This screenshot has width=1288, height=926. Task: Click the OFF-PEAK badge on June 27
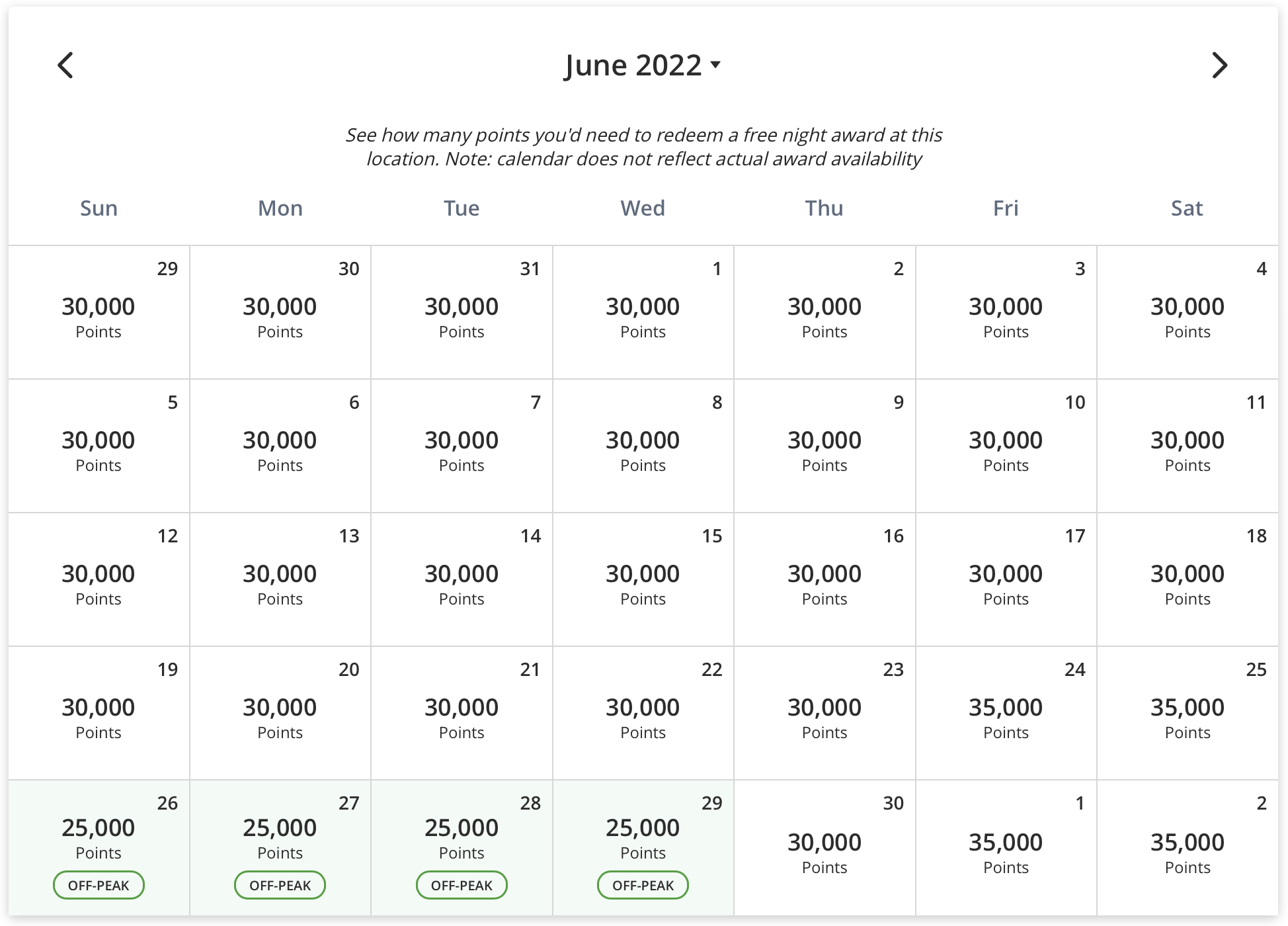280,885
